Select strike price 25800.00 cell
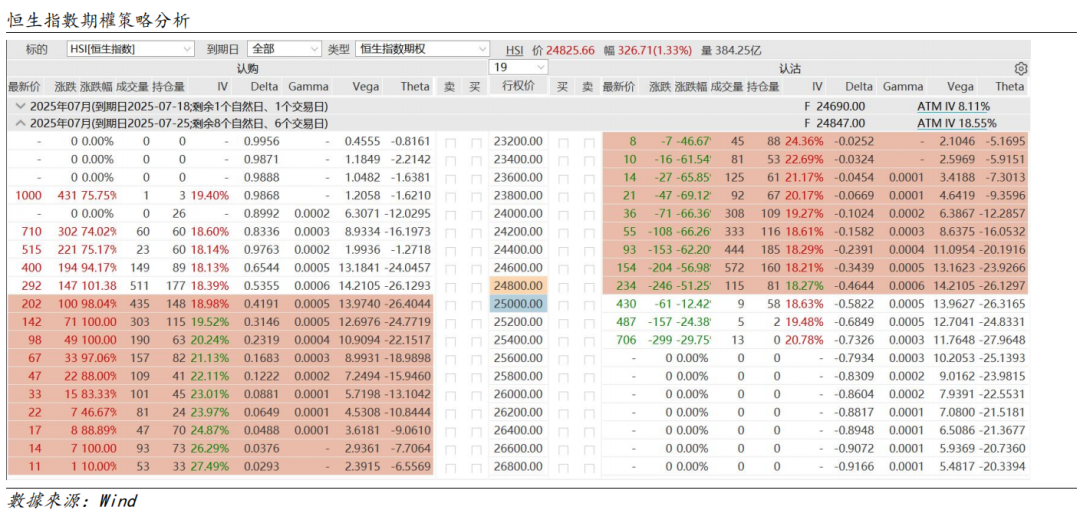Viewport: 1080px width, 520px height. [519, 375]
